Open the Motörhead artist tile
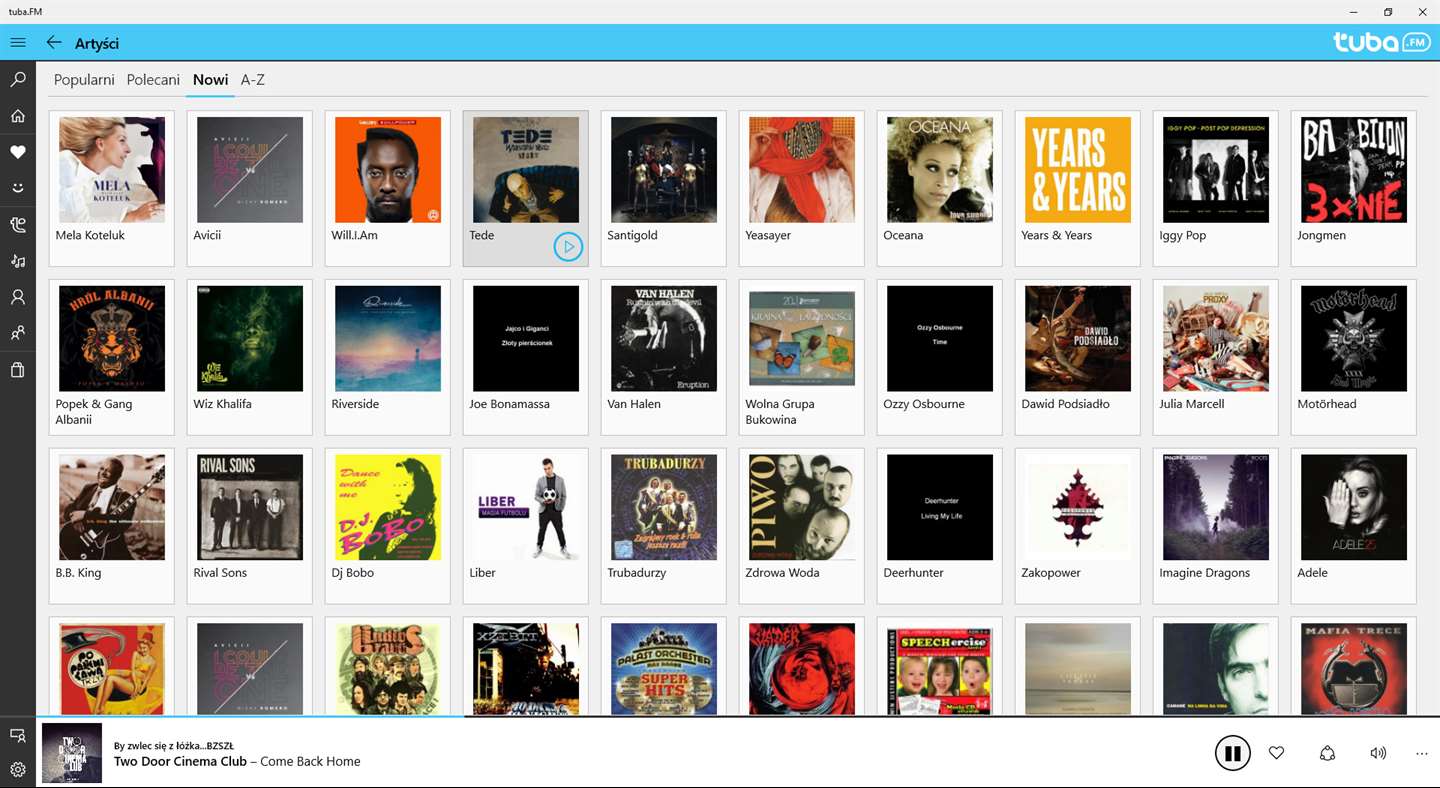The image size is (1440, 788). tap(1354, 357)
